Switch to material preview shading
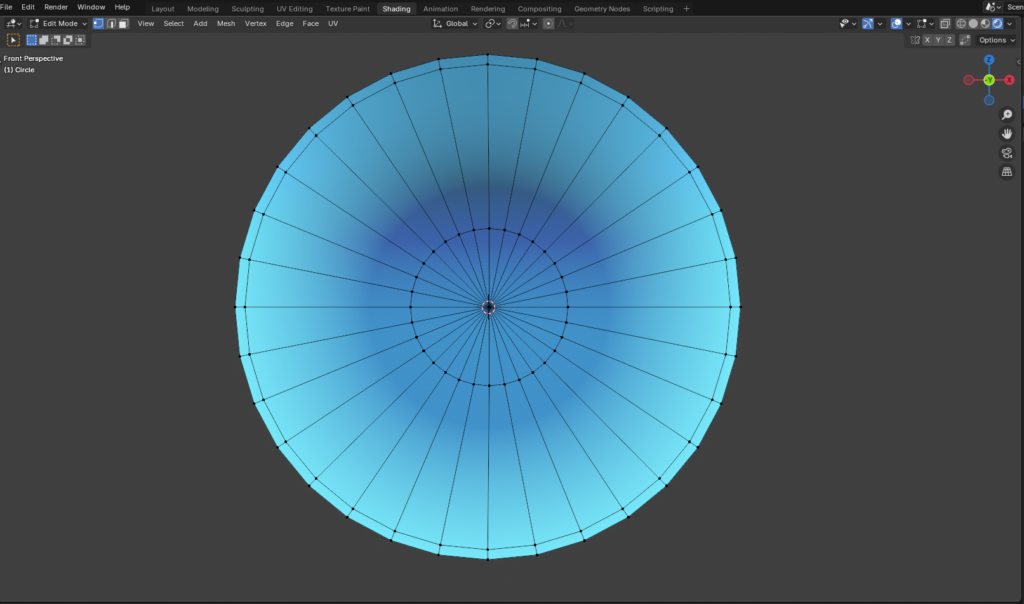The height and width of the screenshot is (604, 1024). click(x=985, y=24)
